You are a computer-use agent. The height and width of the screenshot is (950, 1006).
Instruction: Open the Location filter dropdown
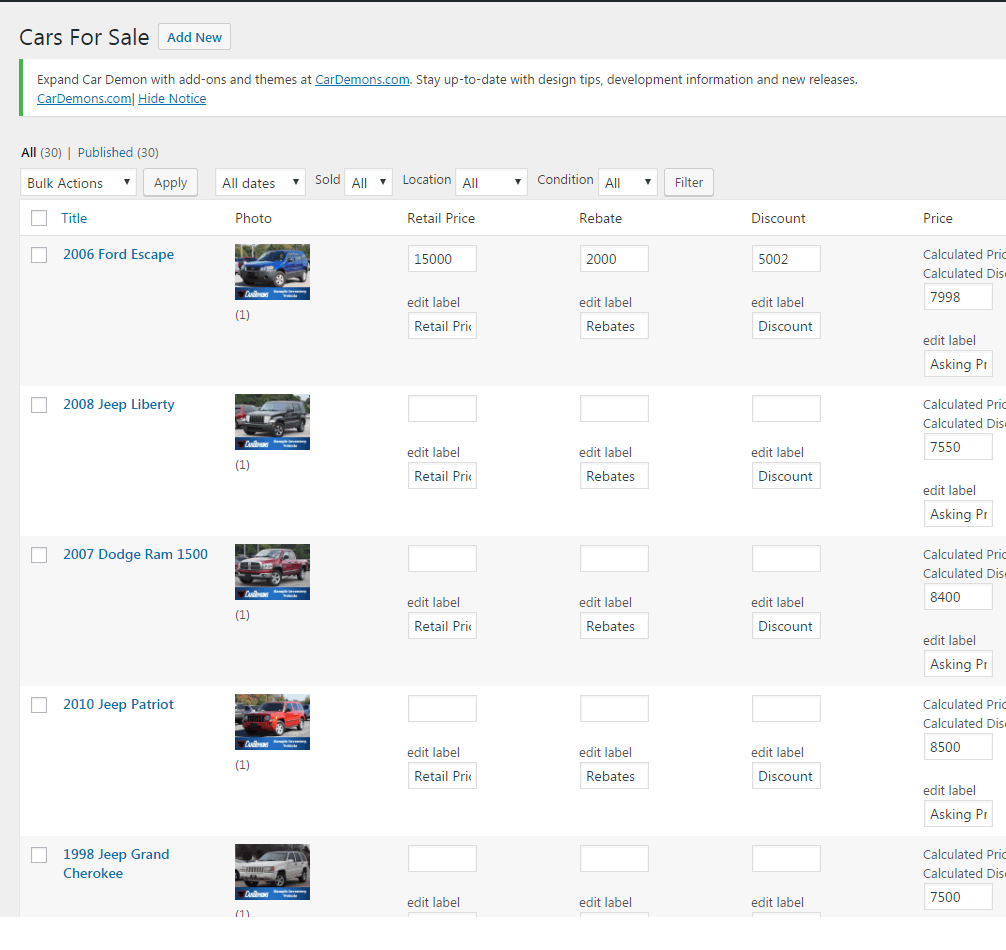coord(491,183)
